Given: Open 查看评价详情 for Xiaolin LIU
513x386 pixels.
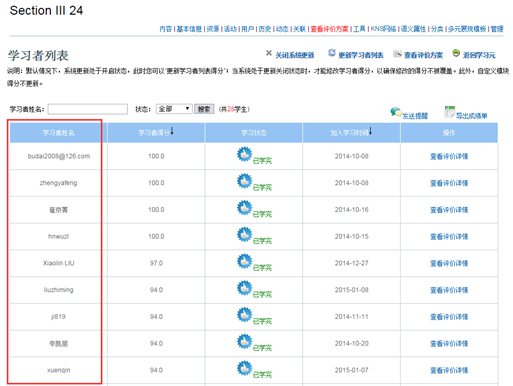Looking at the screenshot, I should point(449,263).
